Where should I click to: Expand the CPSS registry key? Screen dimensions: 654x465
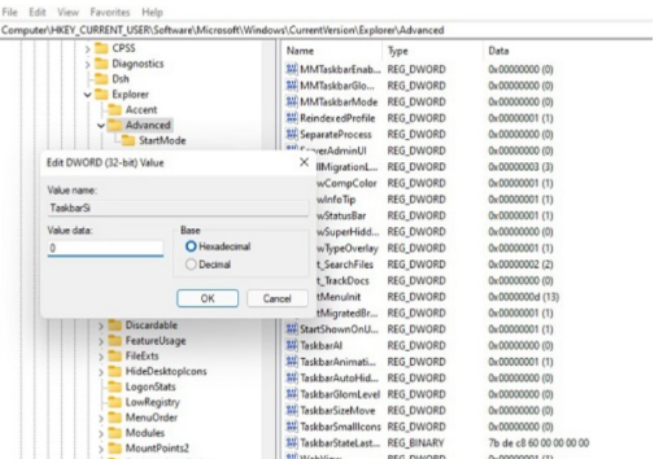(x=88, y=48)
